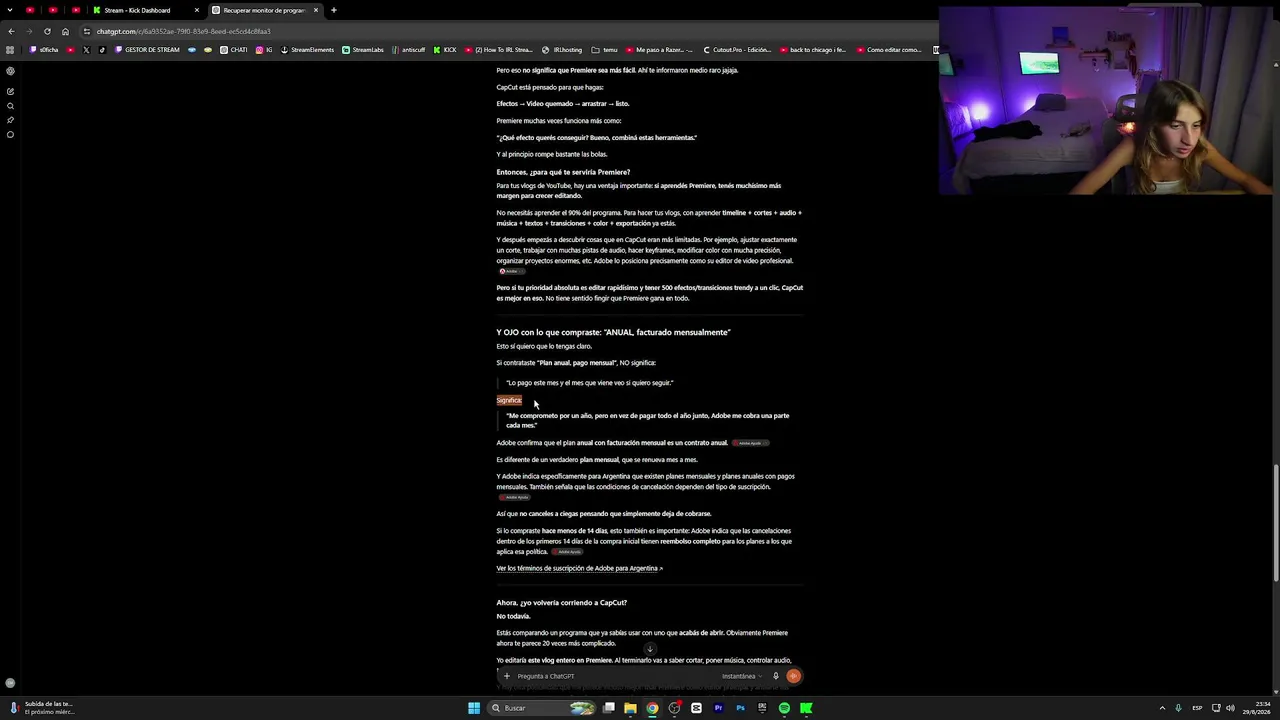Open the antiscuff bookmark

pyautogui.click(x=409, y=50)
